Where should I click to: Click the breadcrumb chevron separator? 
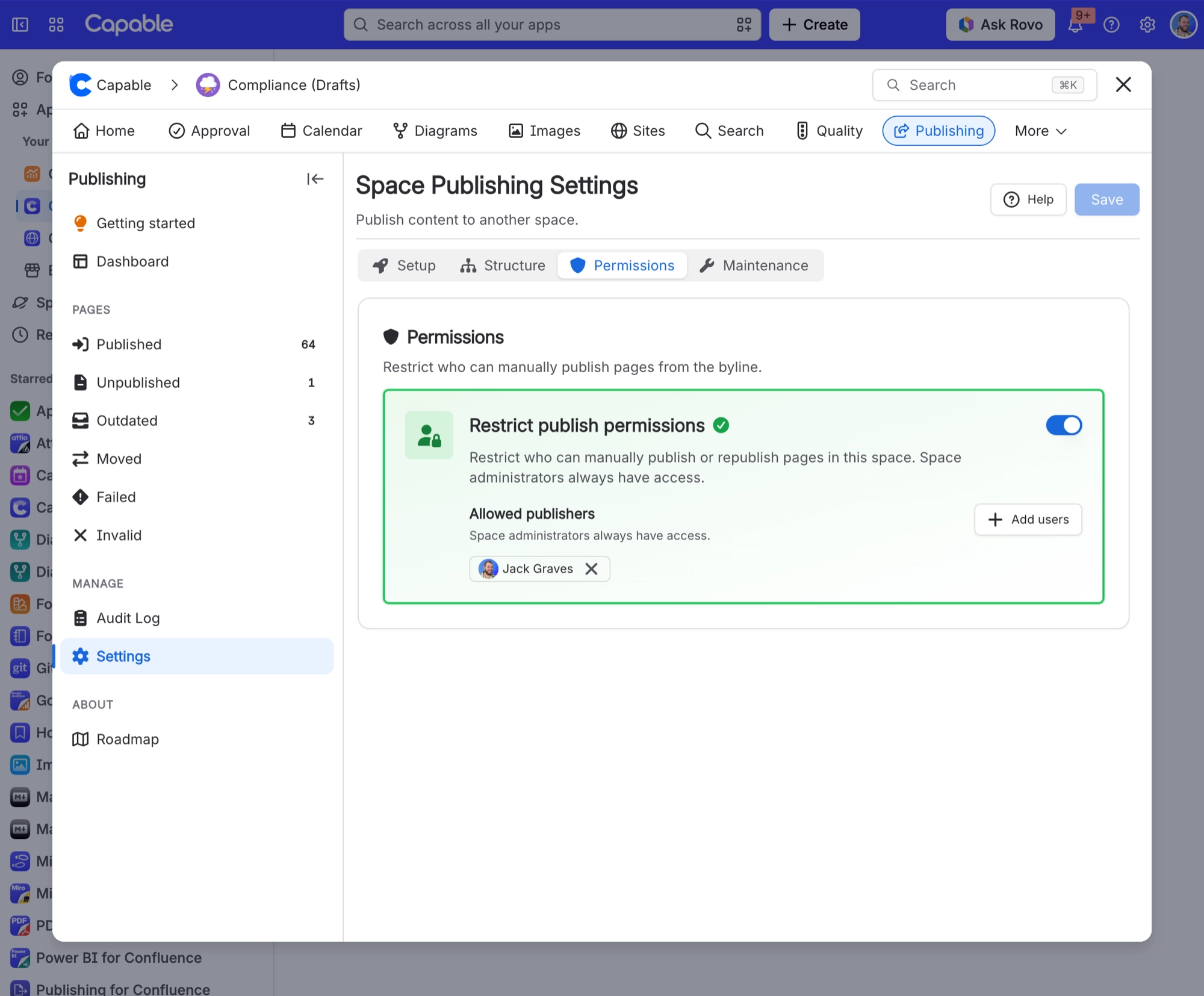point(175,85)
